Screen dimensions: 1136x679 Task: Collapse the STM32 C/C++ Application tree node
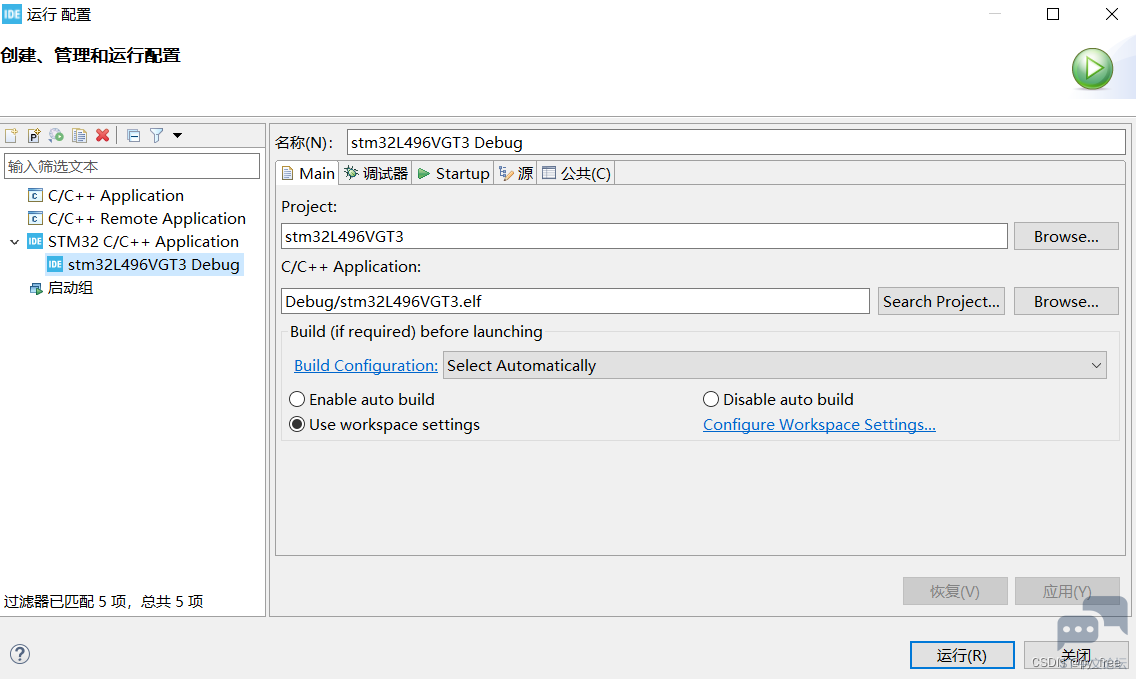[x=14, y=242]
